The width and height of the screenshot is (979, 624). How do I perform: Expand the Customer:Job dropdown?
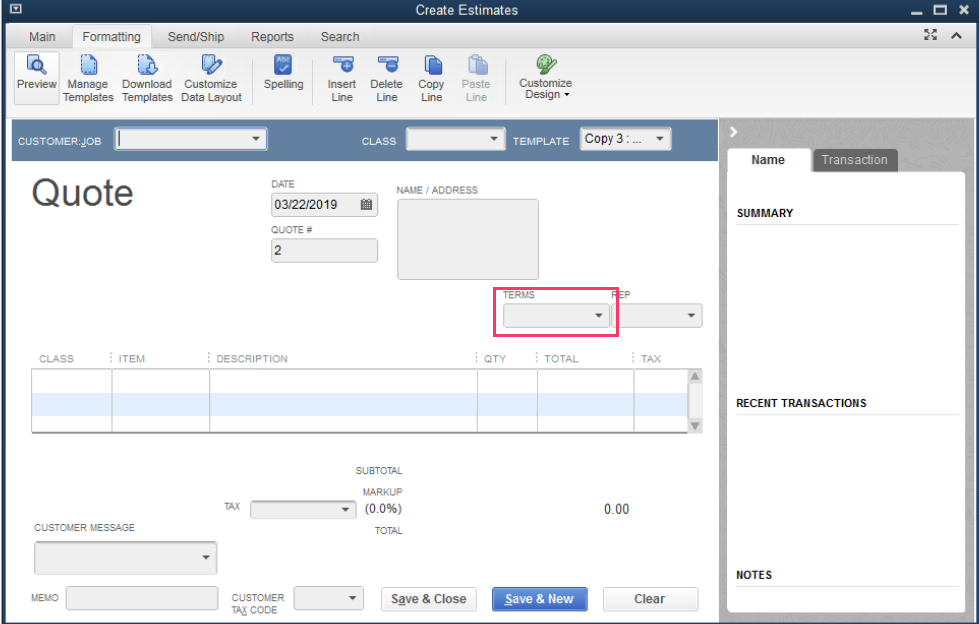coord(256,139)
